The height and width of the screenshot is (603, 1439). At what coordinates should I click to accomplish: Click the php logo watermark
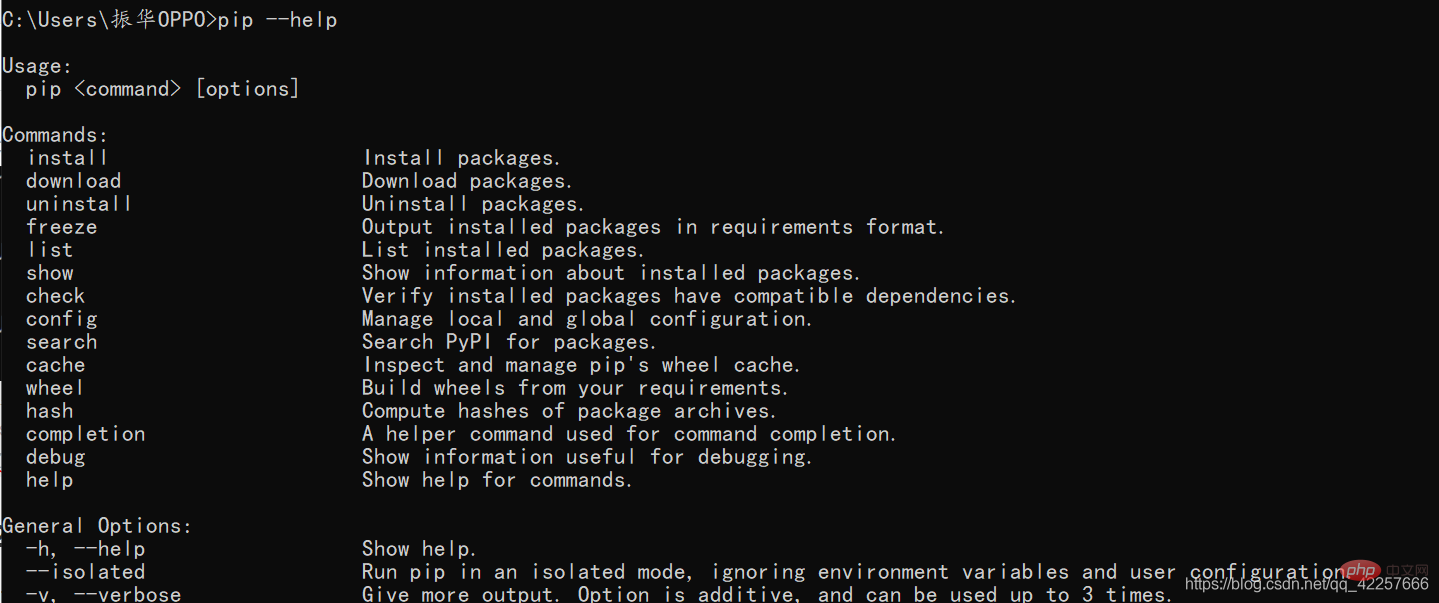pos(1361,570)
